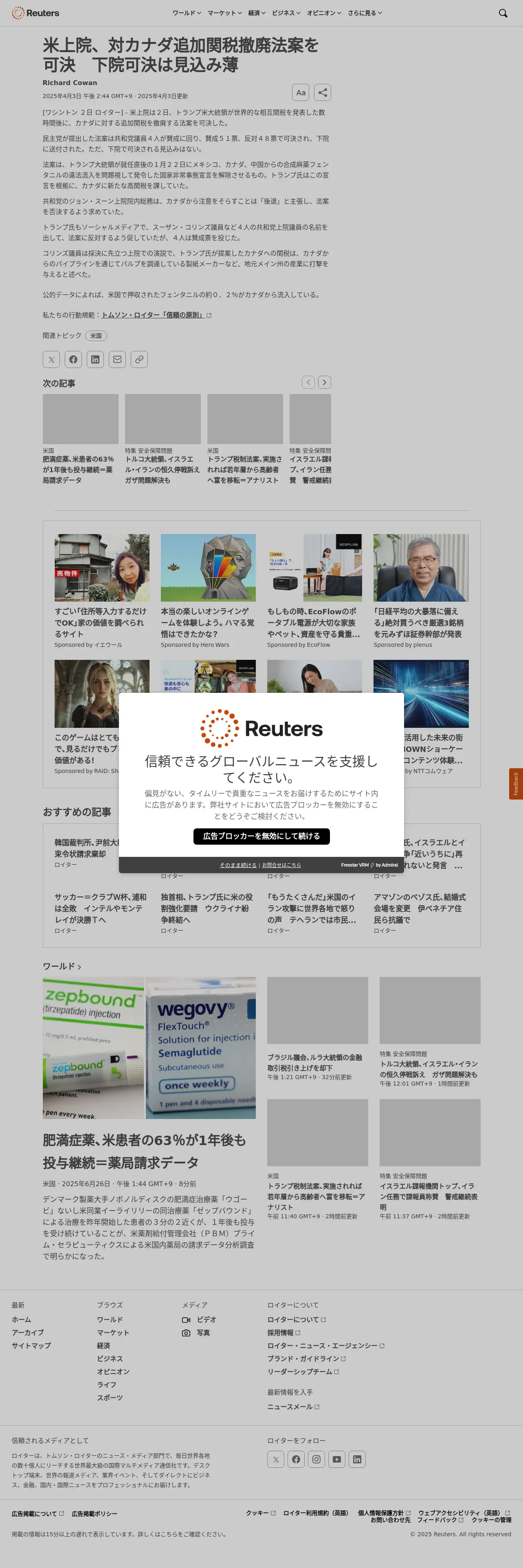Viewport: 523px width, 1568px height.
Task: Expand the さらに見る menu dropdown
Action: click(x=365, y=13)
